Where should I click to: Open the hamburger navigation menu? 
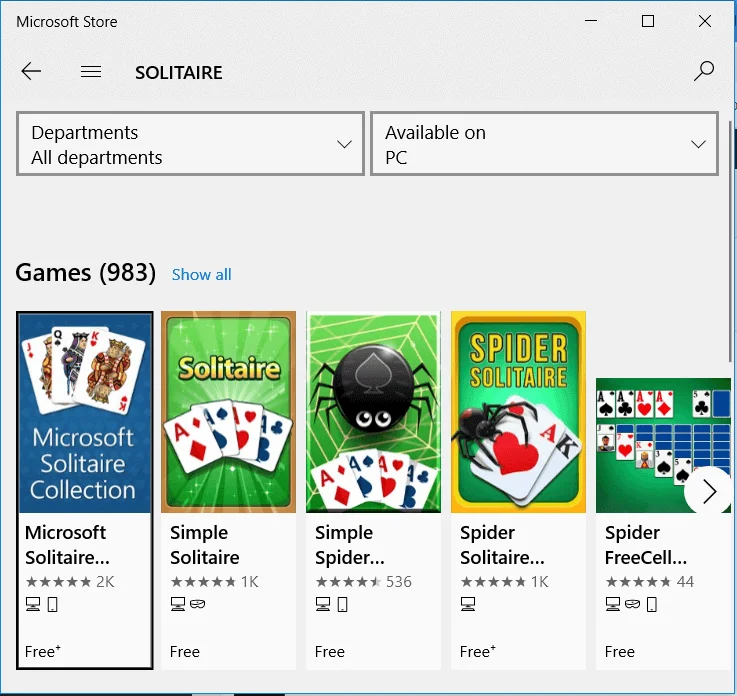pyautogui.click(x=91, y=72)
